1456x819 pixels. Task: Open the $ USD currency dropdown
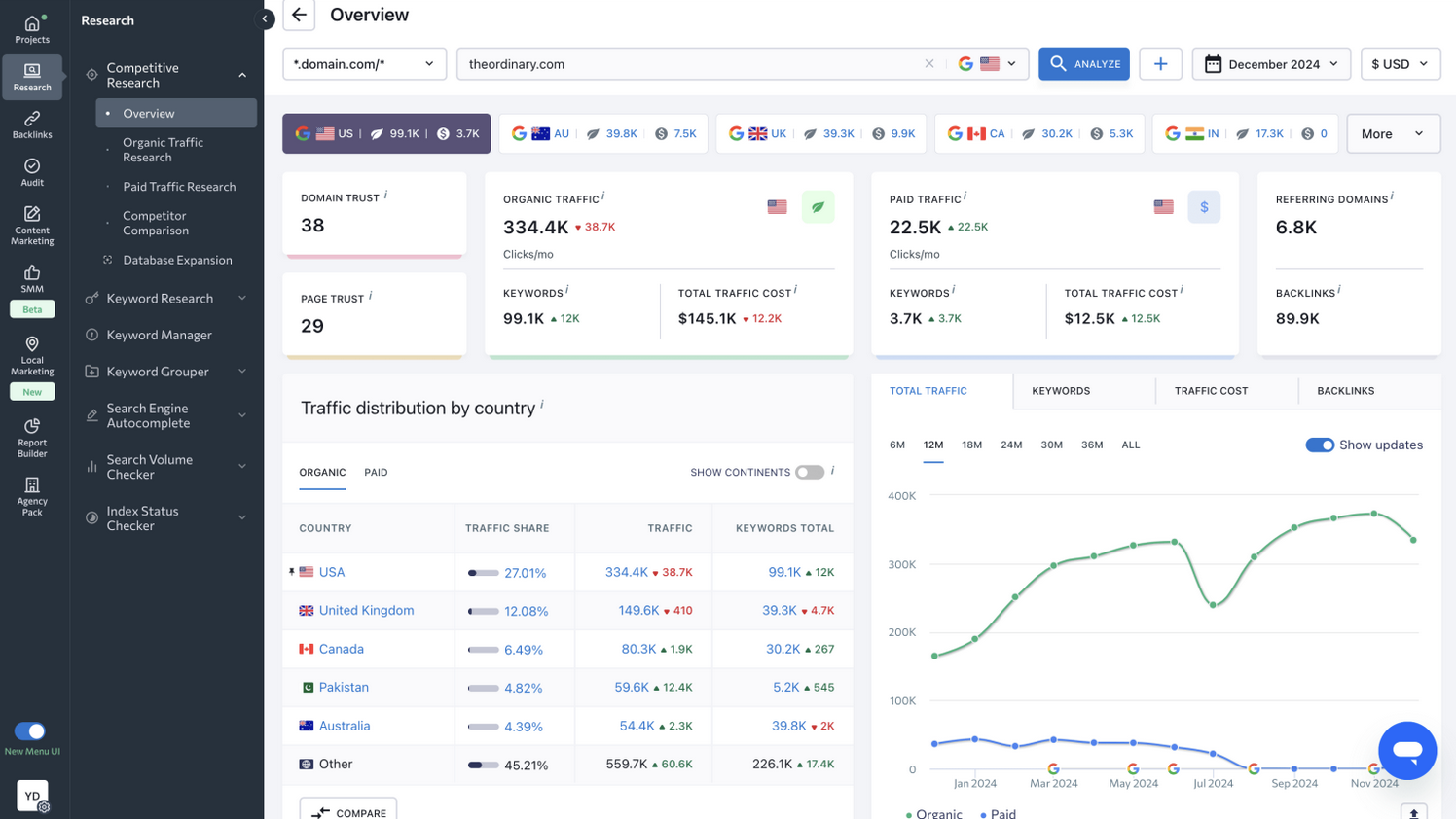click(1401, 64)
